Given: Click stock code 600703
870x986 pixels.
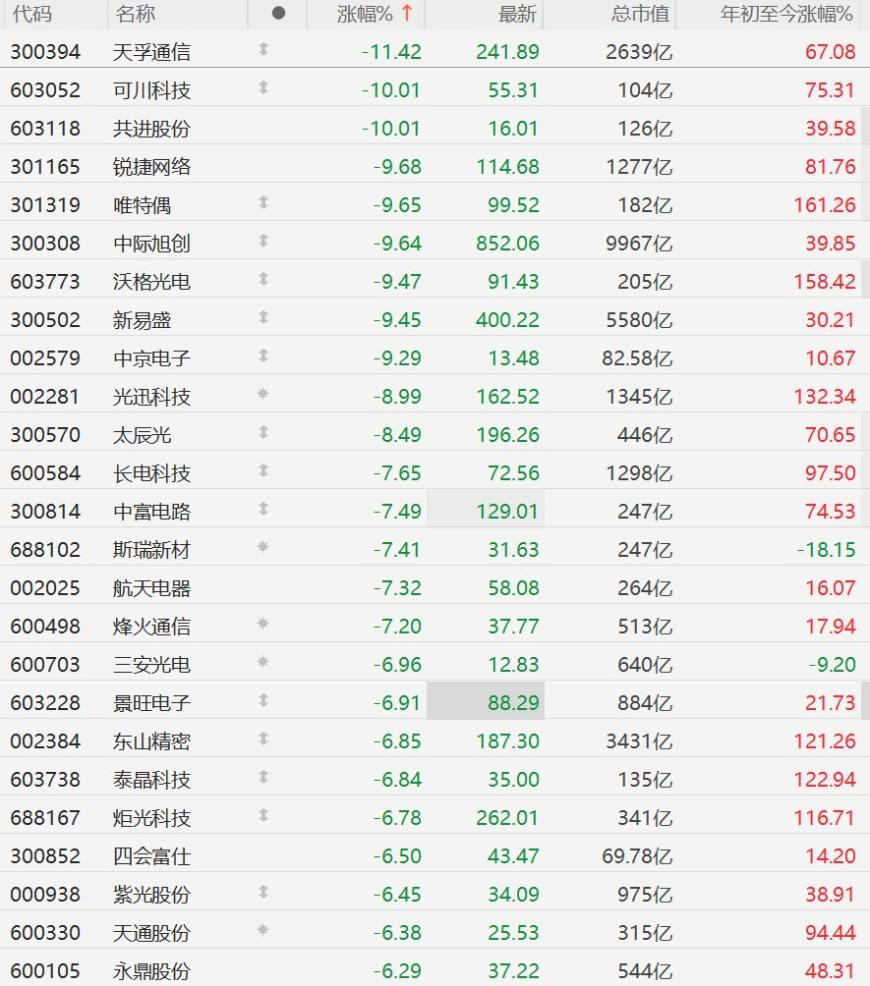Looking at the screenshot, I should [45, 665].
